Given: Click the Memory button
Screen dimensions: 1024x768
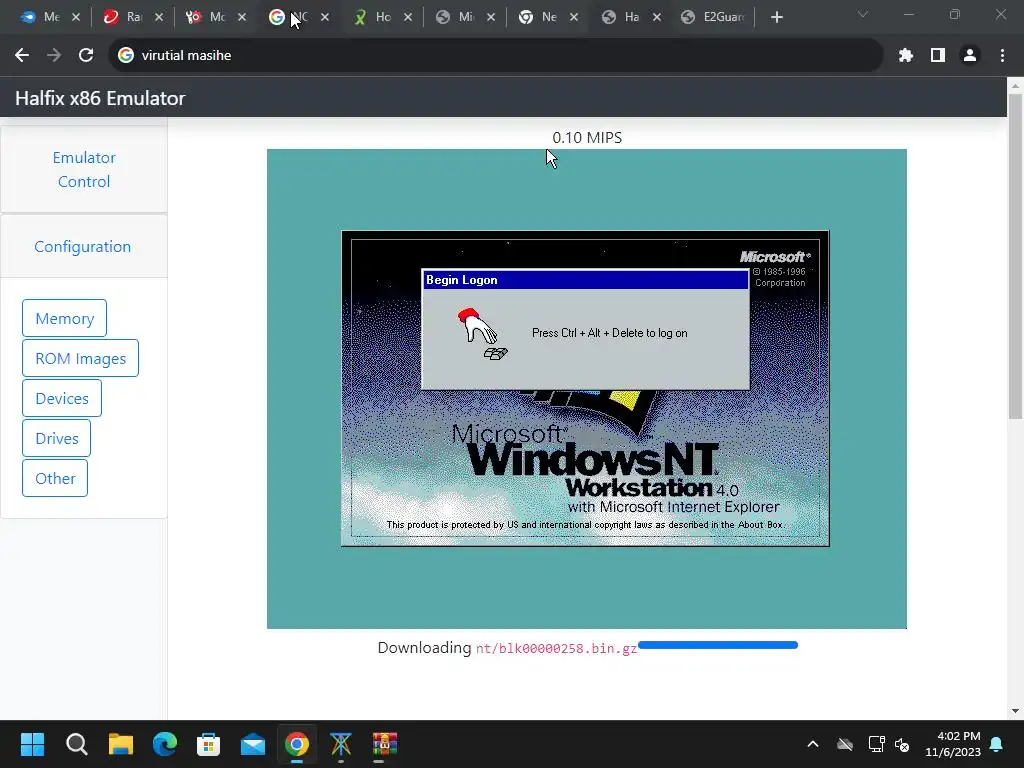Looking at the screenshot, I should click(65, 319).
